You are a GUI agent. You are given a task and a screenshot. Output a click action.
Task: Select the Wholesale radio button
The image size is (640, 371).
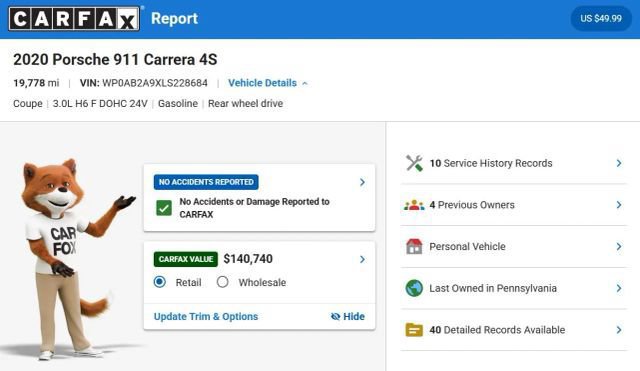(222, 282)
